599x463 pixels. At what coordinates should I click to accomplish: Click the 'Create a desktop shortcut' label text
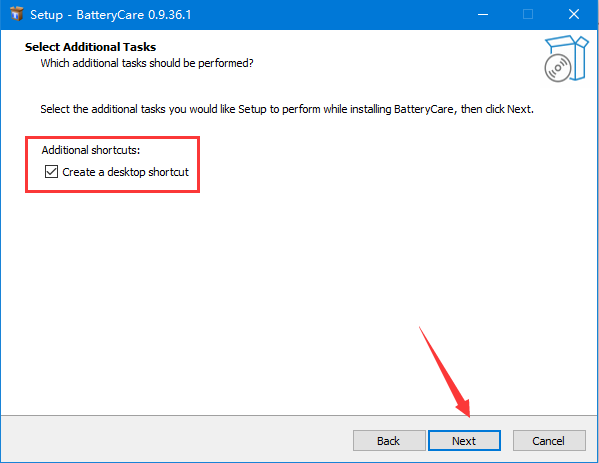pyautogui.click(x=125, y=172)
